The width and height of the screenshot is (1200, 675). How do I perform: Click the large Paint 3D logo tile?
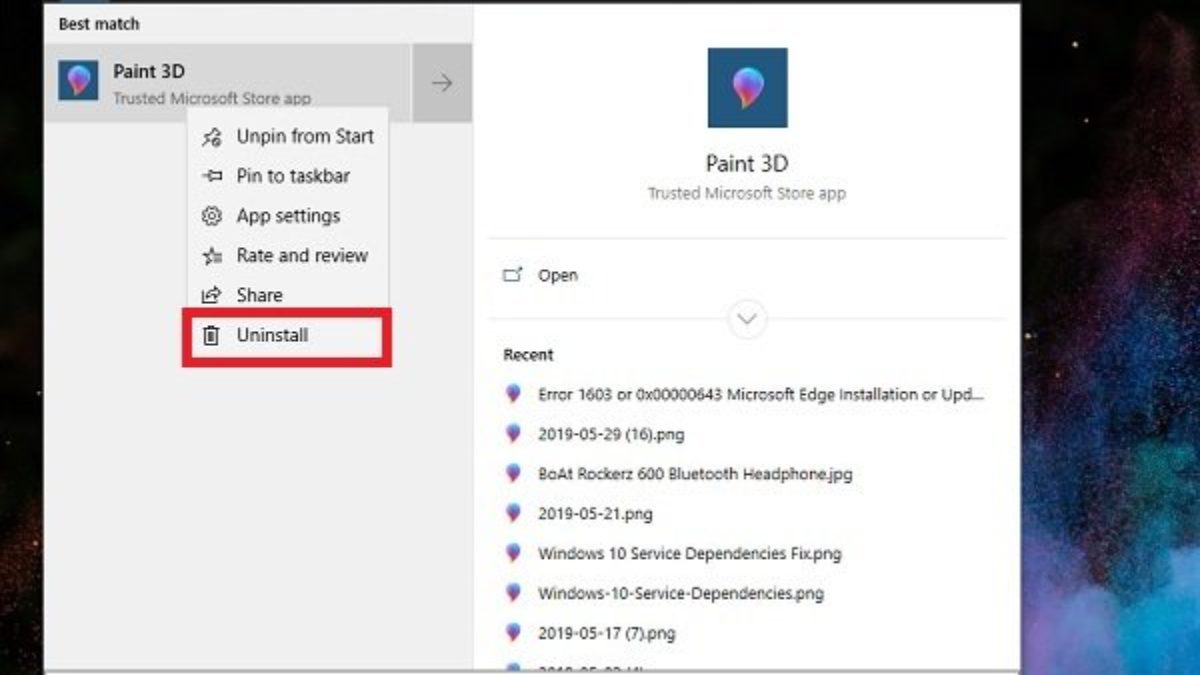click(x=747, y=88)
